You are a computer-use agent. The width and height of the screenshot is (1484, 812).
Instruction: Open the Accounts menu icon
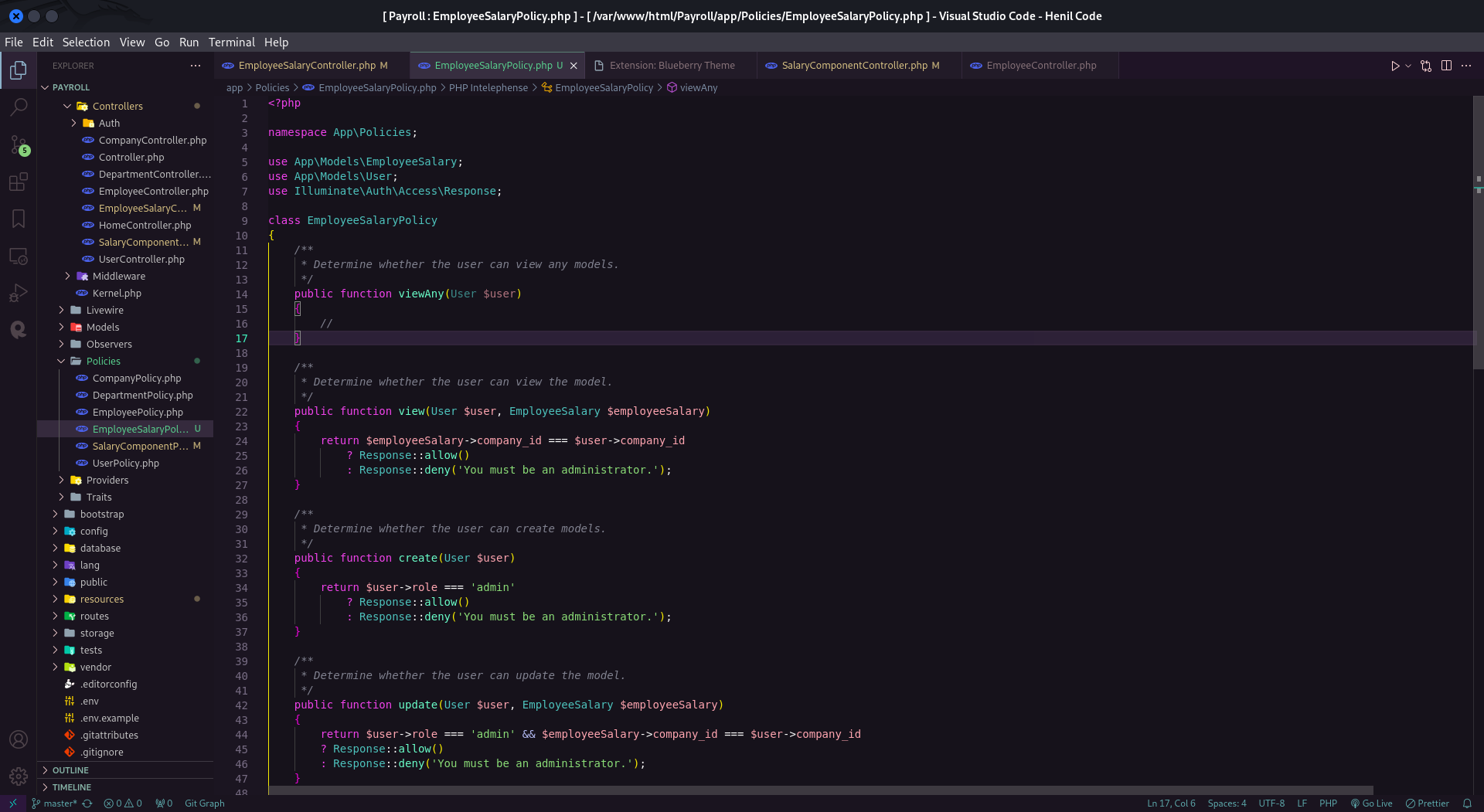point(19,739)
